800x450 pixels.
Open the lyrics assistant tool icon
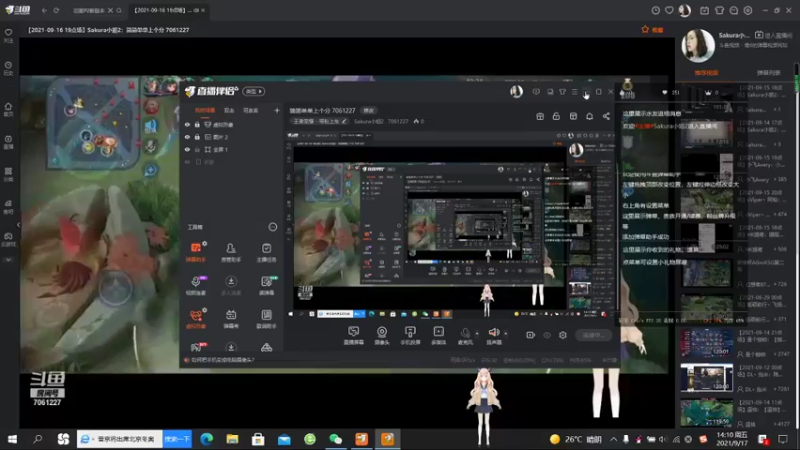(266, 318)
